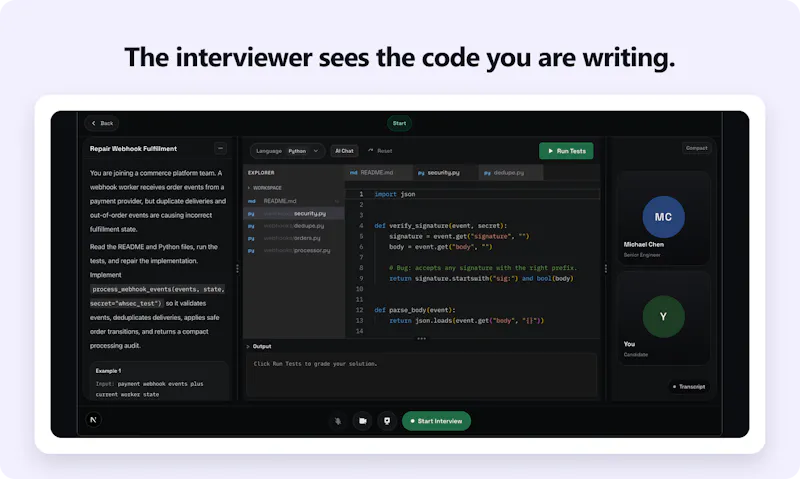
Task: Toggle the camera icon
Action: (362, 421)
